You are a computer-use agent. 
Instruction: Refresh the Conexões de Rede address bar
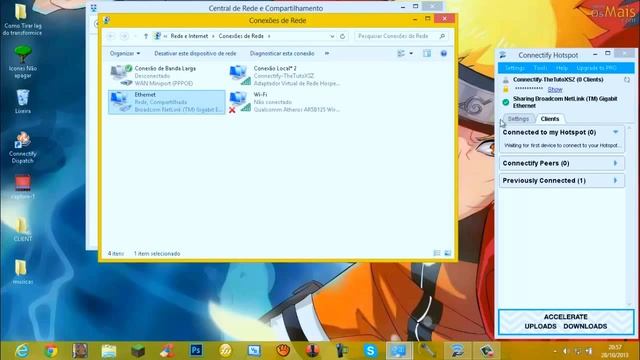pyautogui.click(x=342, y=36)
